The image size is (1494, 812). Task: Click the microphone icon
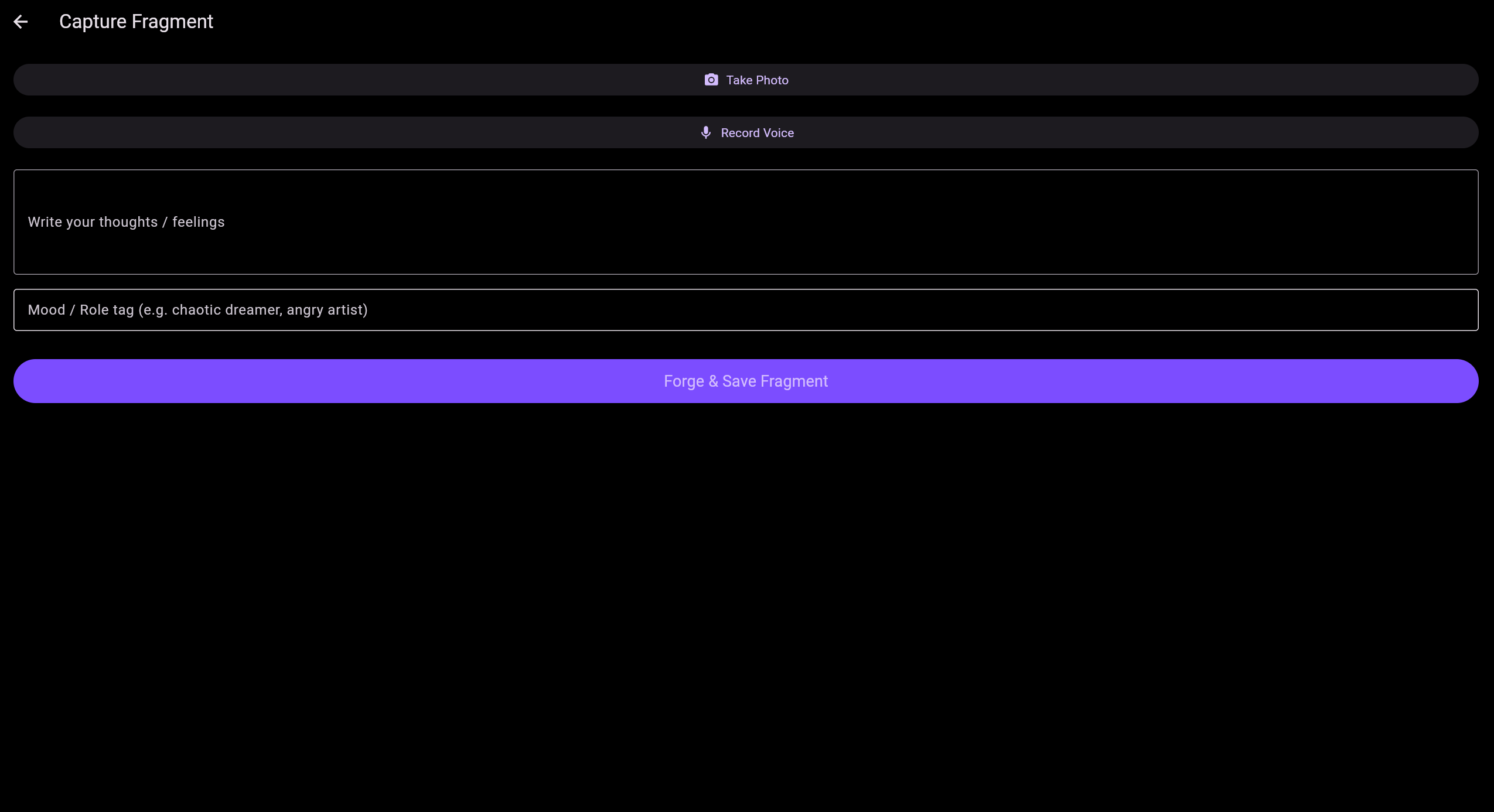tap(705, 132)
